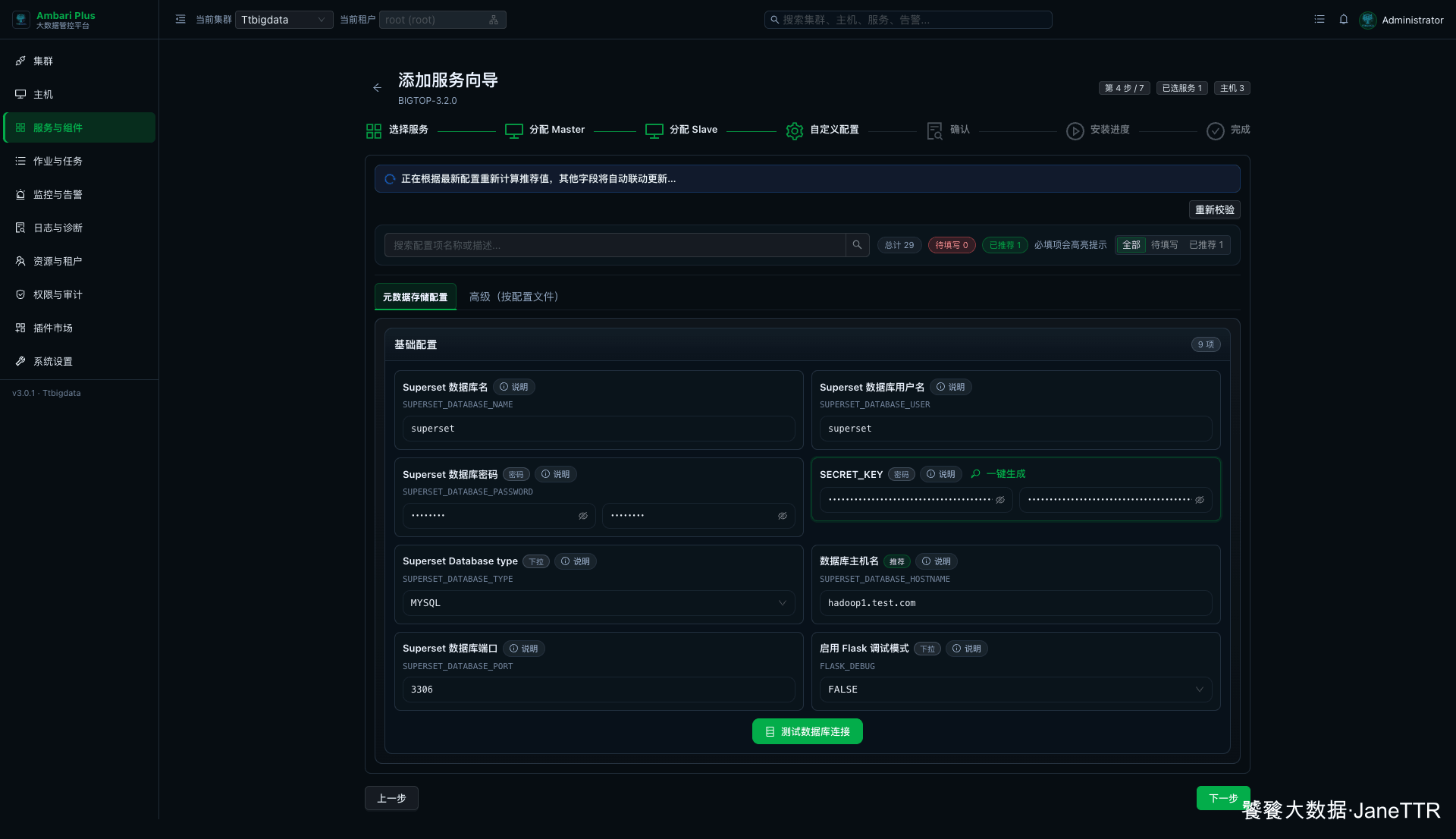Focus the global search box in header
The image size is (1456, 839).
point(908,20)
